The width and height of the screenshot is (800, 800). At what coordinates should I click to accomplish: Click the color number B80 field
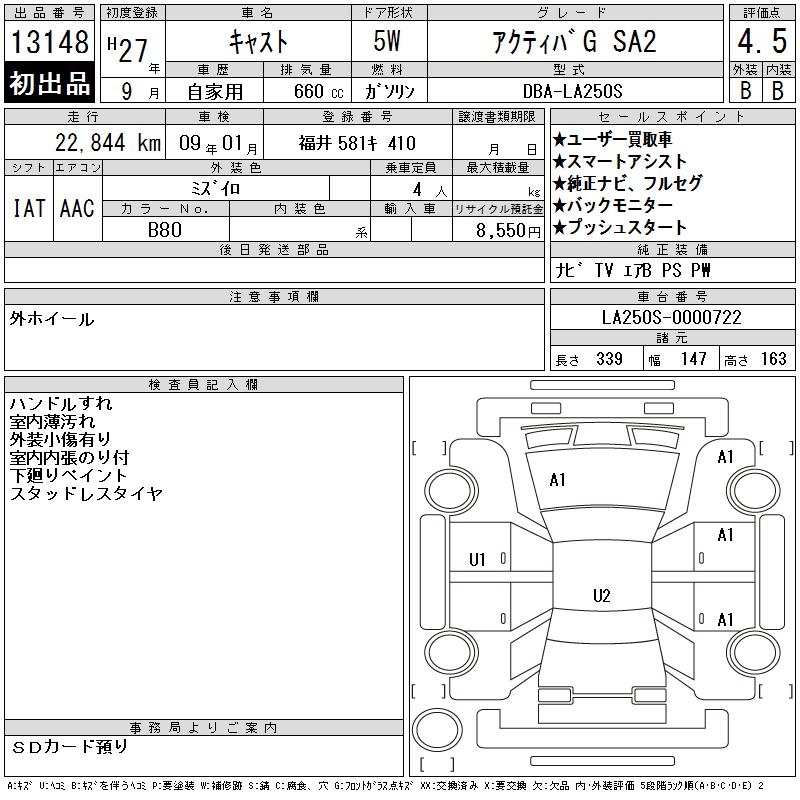pos(165,229)
